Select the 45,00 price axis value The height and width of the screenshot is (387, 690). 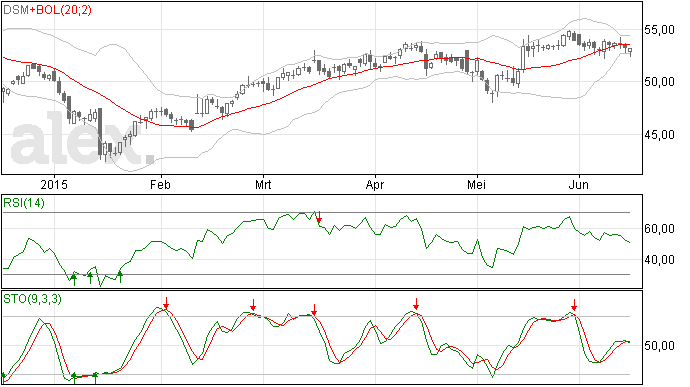click(x=659, y=135)
